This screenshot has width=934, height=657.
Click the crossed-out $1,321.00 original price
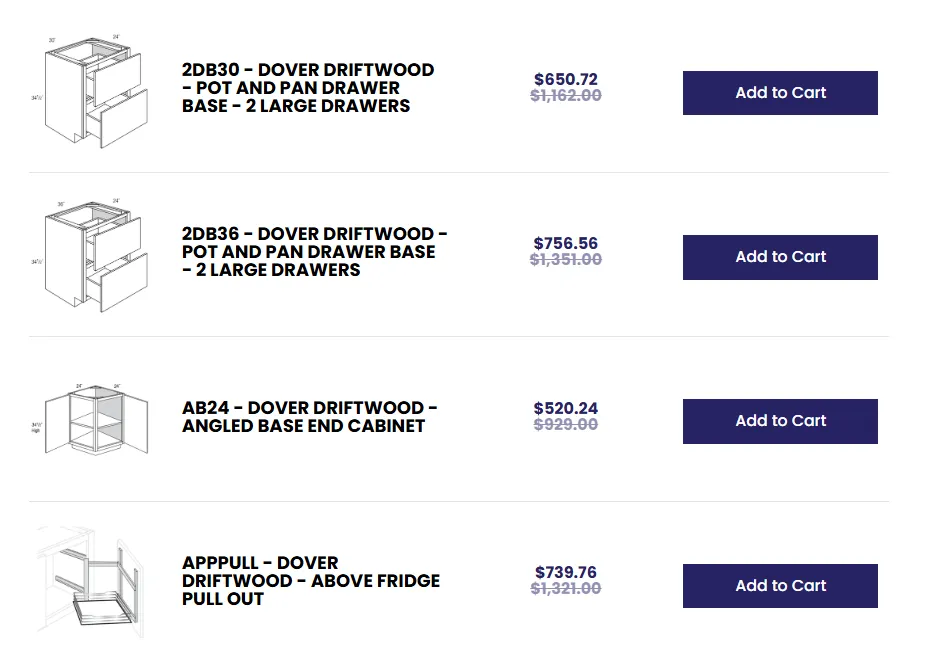[566, 589]
